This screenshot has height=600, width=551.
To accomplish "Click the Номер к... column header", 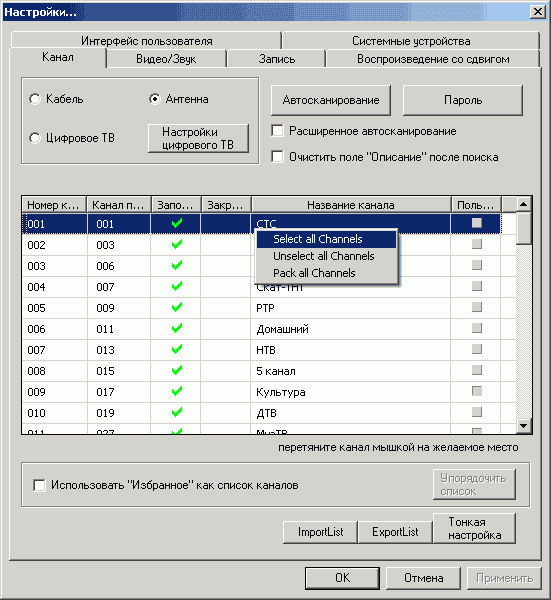I will click(x=54, y=205).
